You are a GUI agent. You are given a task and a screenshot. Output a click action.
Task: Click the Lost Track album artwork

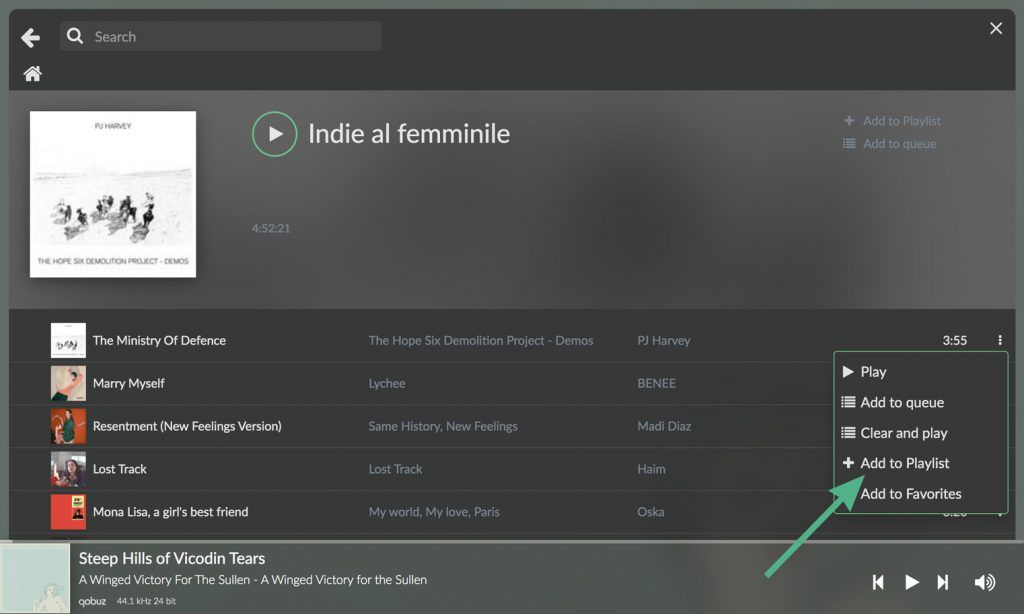[x=68, y=468]
